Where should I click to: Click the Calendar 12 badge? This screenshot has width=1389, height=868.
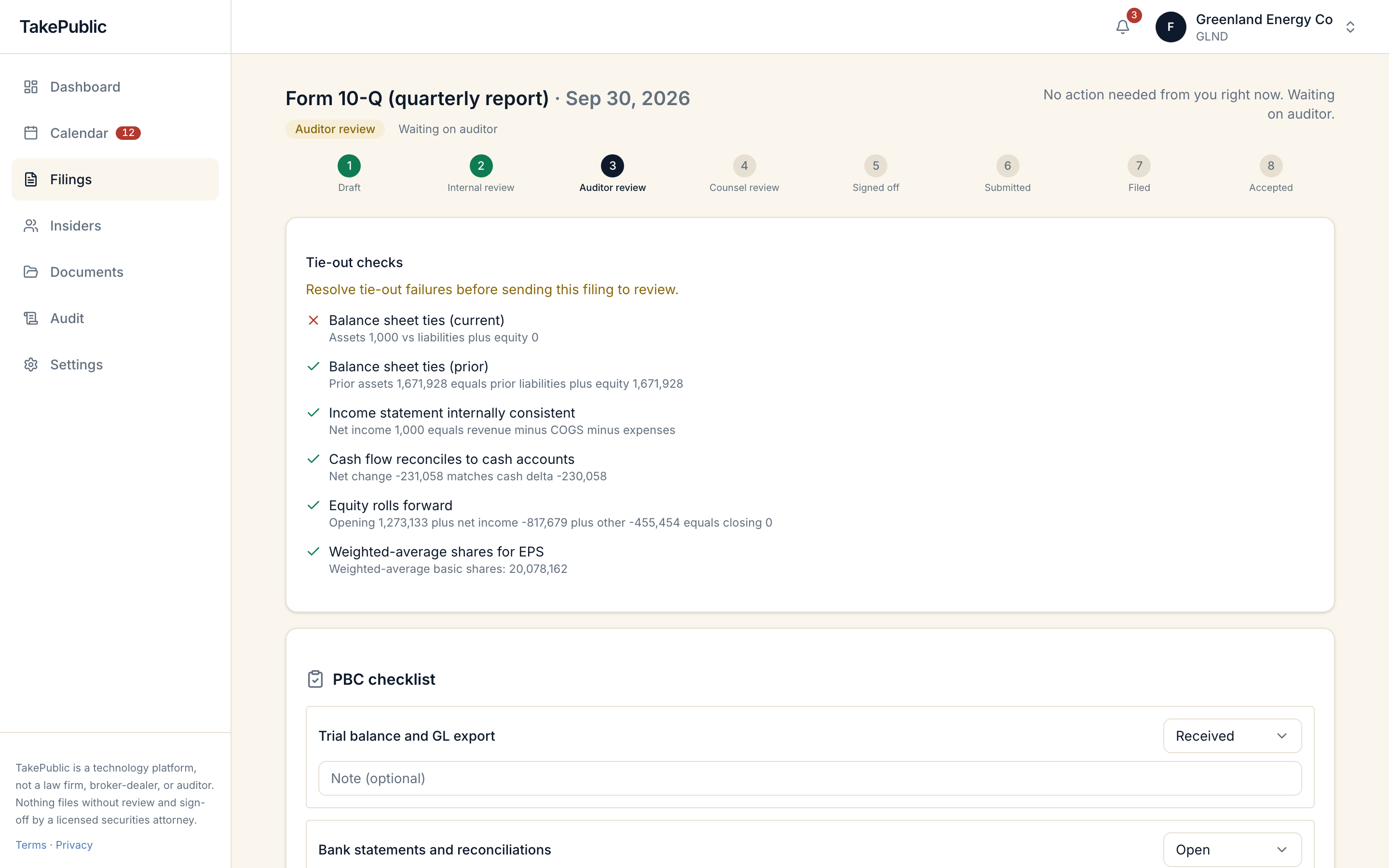(x=128, y=133)
